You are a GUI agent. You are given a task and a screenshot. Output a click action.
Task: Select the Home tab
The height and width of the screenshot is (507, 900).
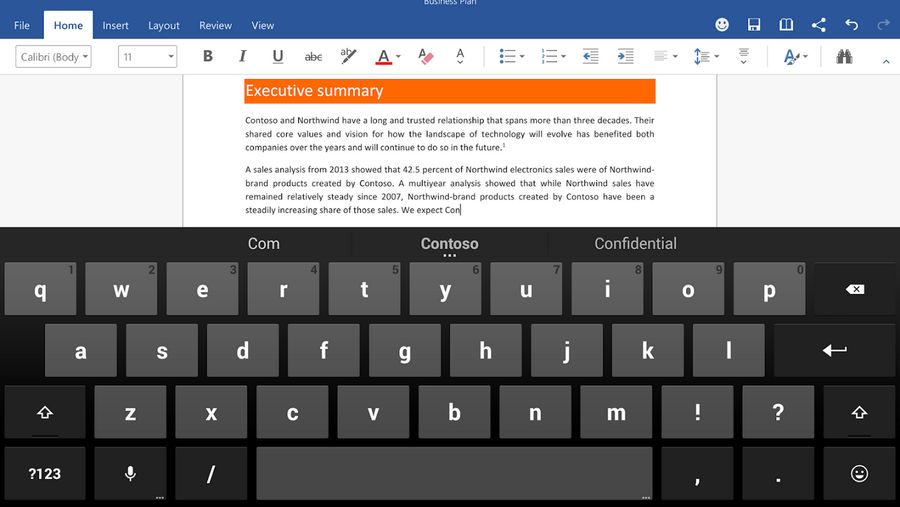(x=68, y=25)
